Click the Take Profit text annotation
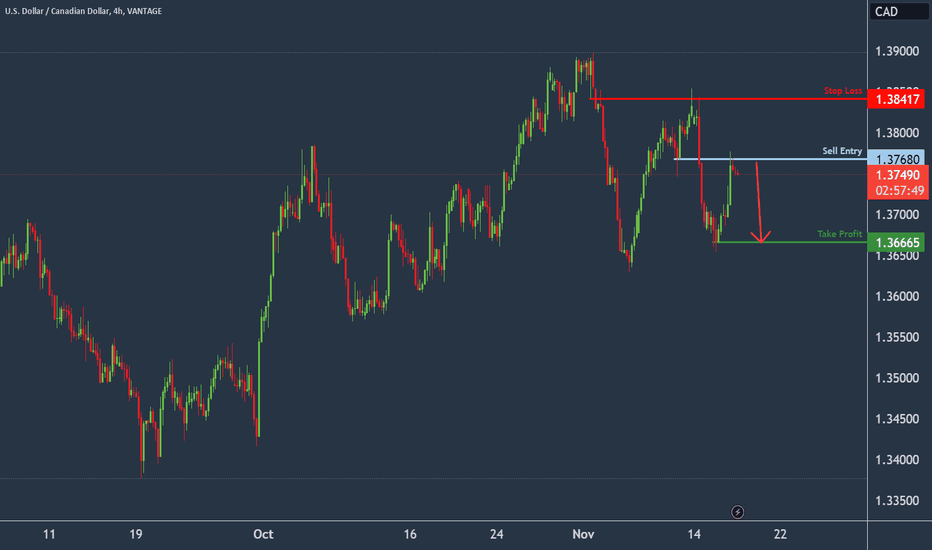 point(839,234)
